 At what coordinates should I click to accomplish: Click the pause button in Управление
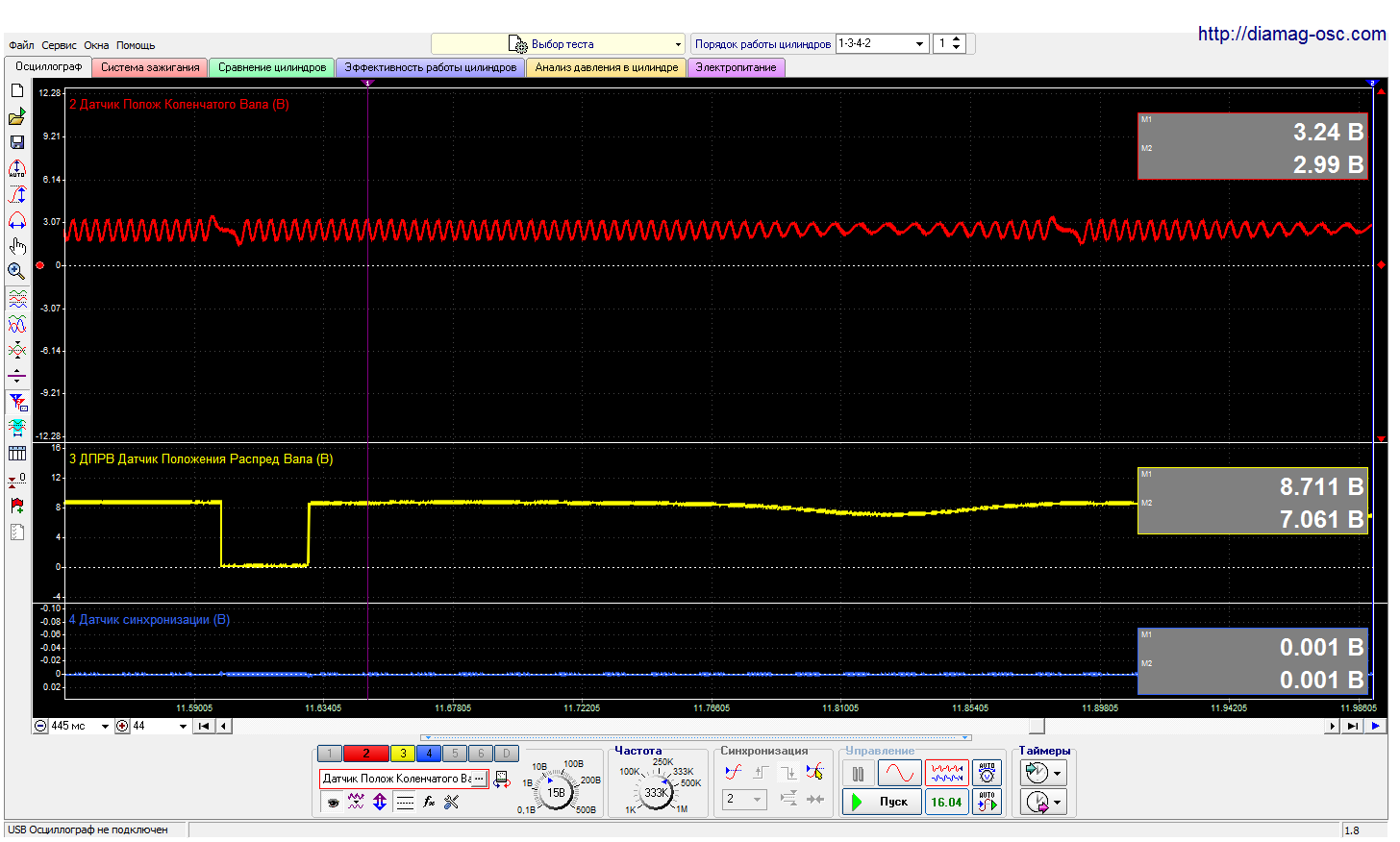tap(858, 773)
